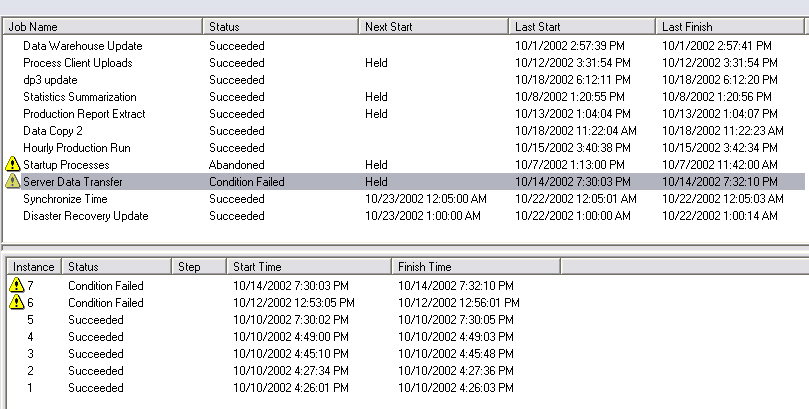This screenshot has height=409, width=809.
Task: Click the Step column header
Action: pos(199,267)
